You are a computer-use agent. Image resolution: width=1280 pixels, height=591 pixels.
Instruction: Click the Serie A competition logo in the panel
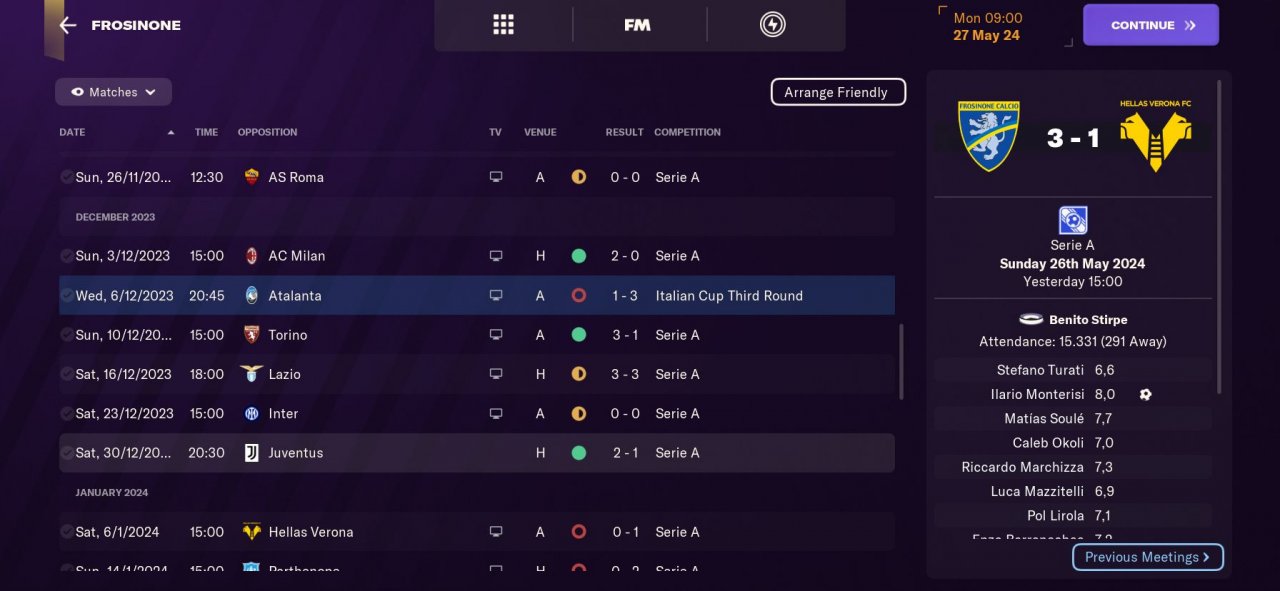(1072, 220)
